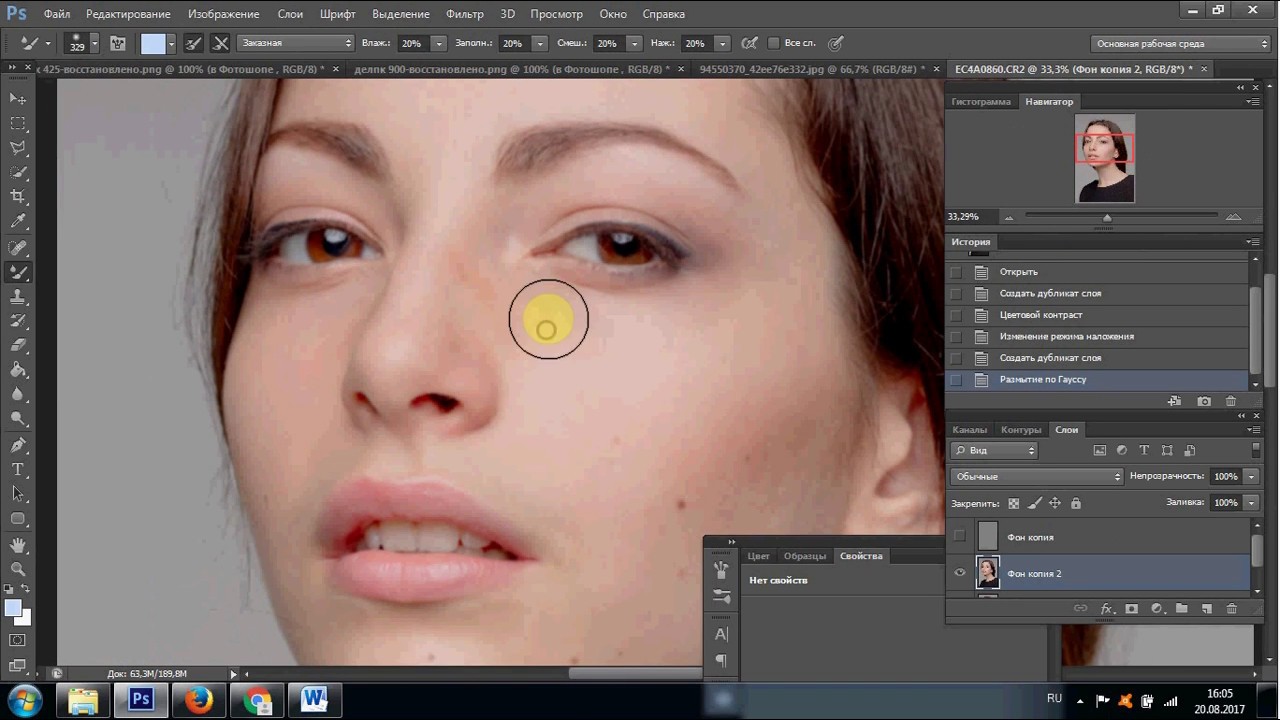Click camera snapshot icon in History panel
This screenshot has width=1280, height=720.
pyautogui.click(x=1204, y=401)
